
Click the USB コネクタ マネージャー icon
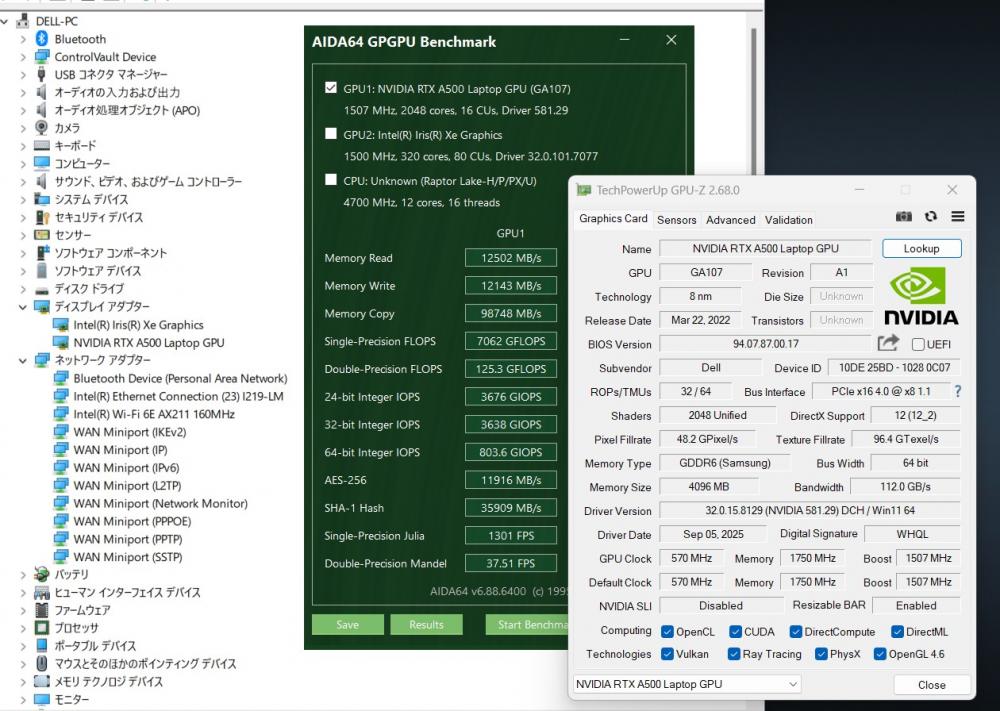pos(41,74)
